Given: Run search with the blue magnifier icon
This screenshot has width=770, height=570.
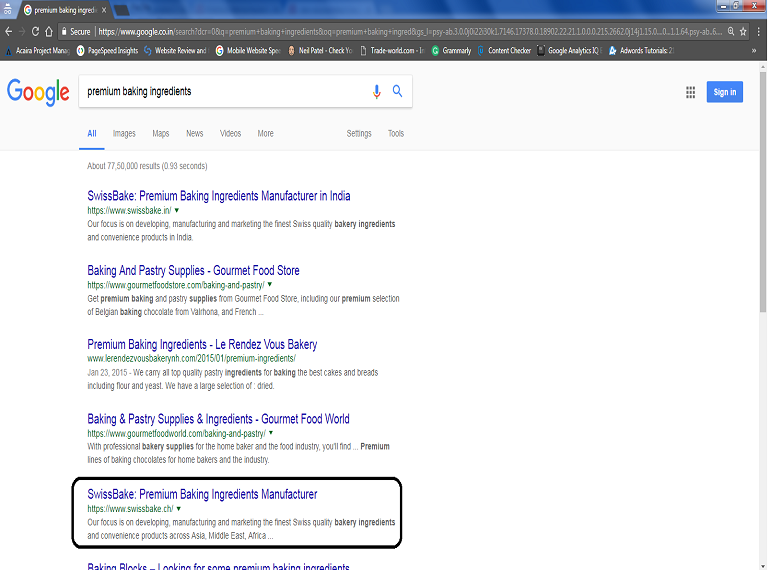Looking at the screenshot, I should [x=397, y=91].
